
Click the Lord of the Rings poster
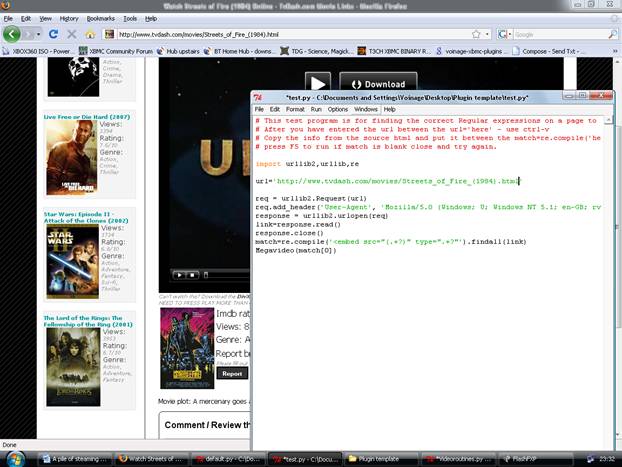73,367
